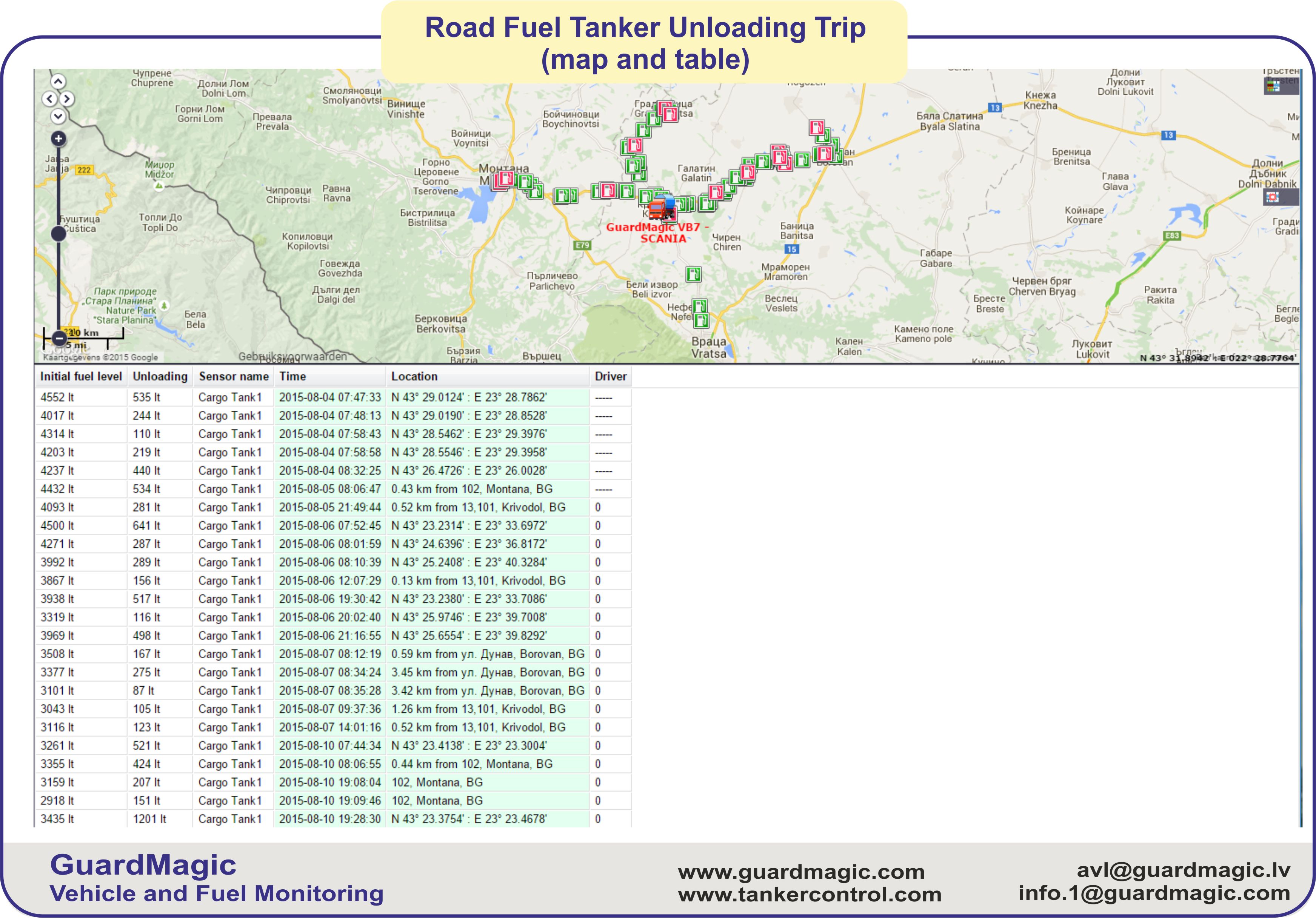Select the 2015-08-04 07:47:33 unloading row

[329, 397]
